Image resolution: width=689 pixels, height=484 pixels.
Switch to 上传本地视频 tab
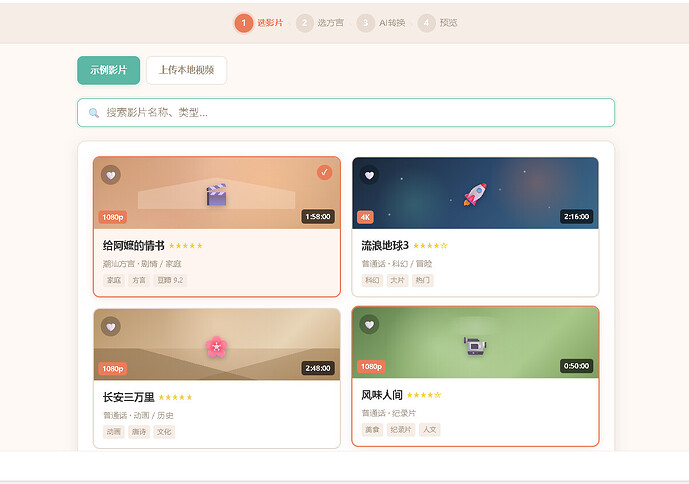point(186,70)
